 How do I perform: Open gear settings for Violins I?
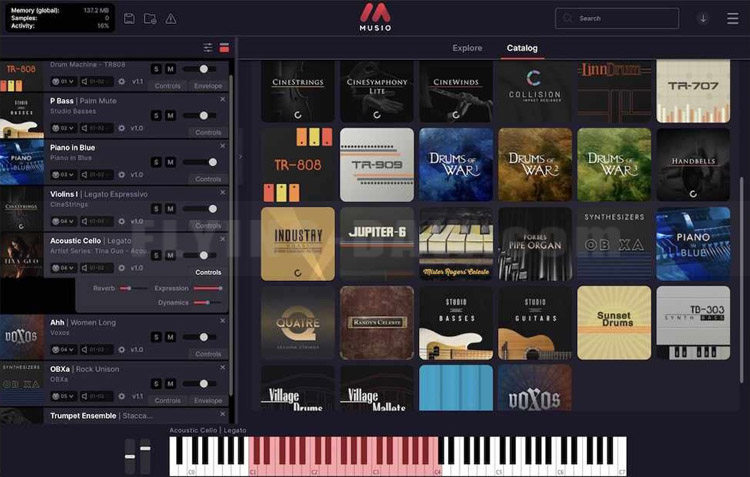(121, 221)
